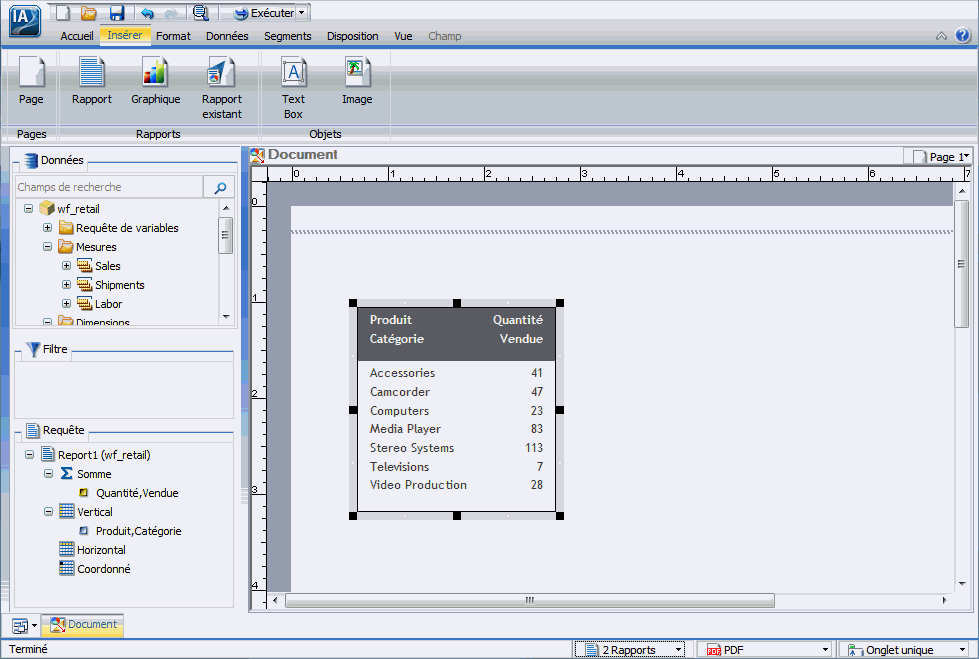
Task: Click the horizontal scrollbar of the canvas
Action: click(529, 600)
